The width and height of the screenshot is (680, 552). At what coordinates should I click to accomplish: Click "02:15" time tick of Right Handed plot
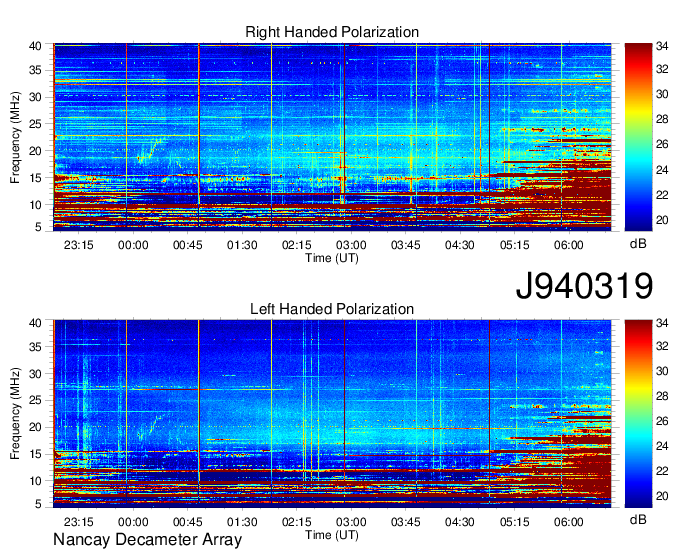click(x=297, y=245)
